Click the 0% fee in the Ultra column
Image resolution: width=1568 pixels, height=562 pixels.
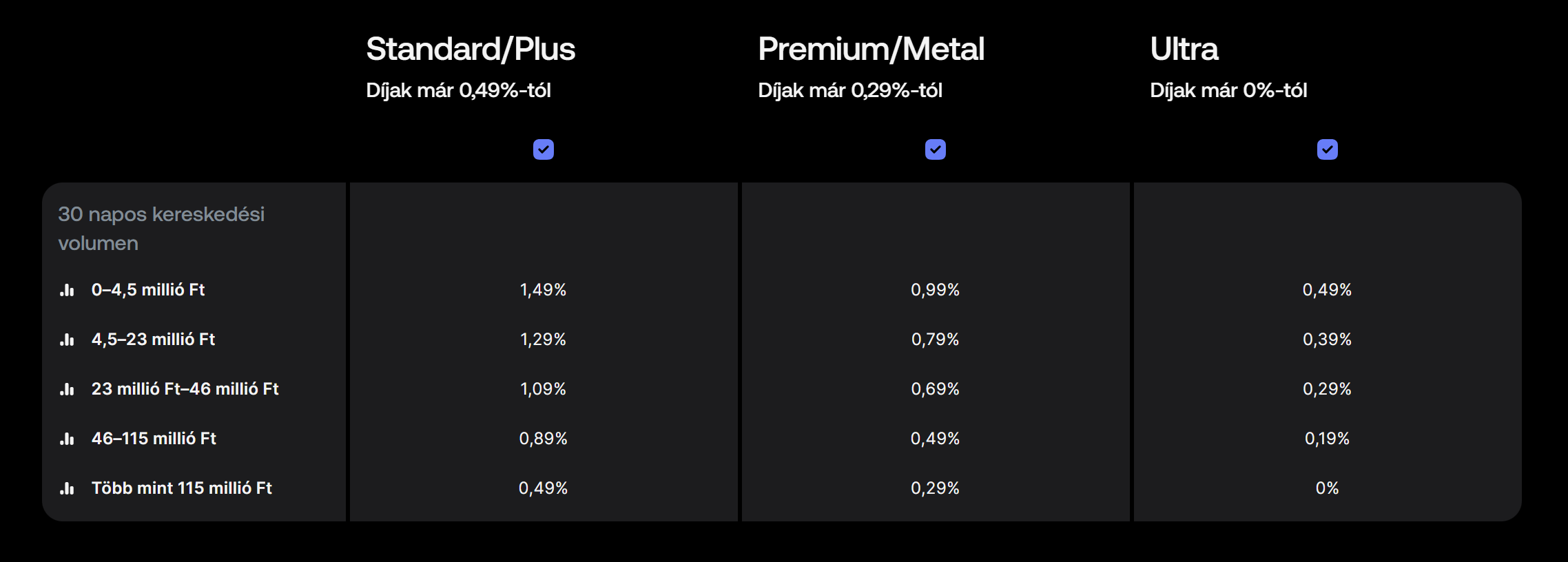pyautogui.click(x=1327, y=488)
